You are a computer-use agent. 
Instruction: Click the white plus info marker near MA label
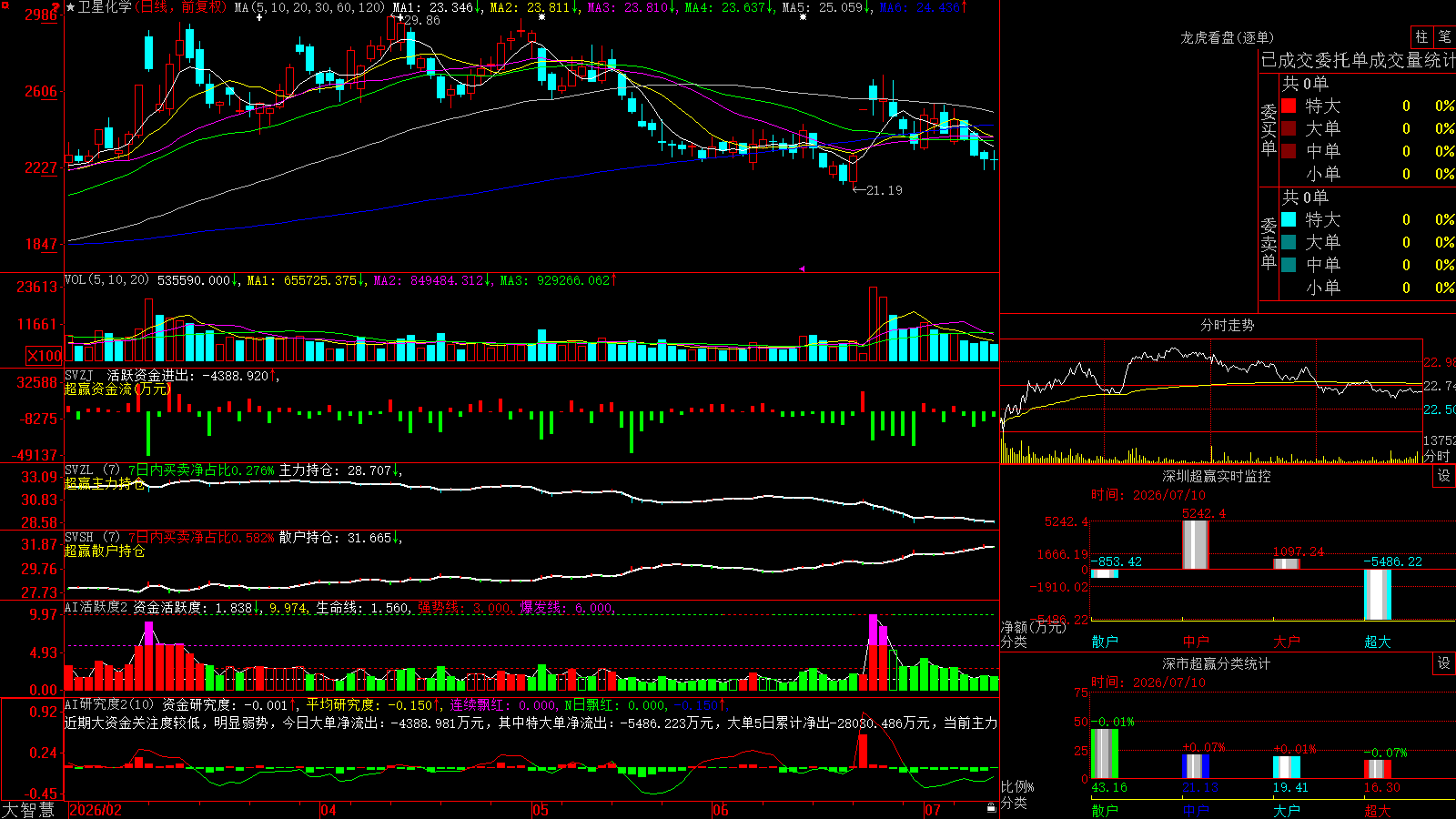tap(259, 17)
